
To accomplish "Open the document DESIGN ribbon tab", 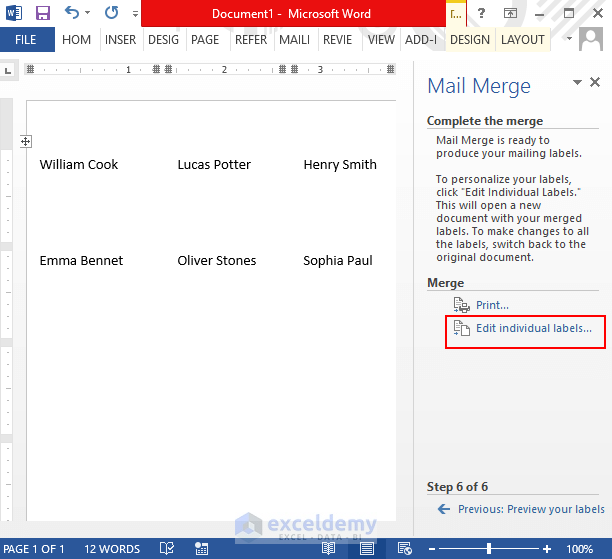I will tap(164, 39).
